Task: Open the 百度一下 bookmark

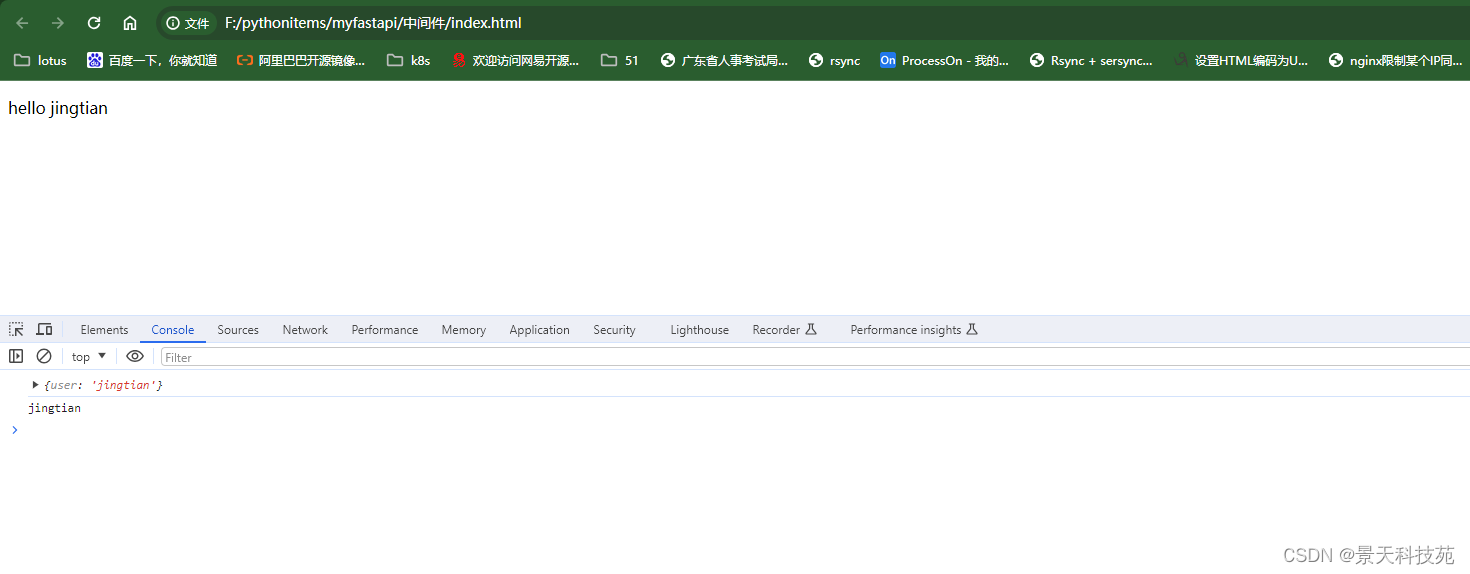Action: pos(152,60)
